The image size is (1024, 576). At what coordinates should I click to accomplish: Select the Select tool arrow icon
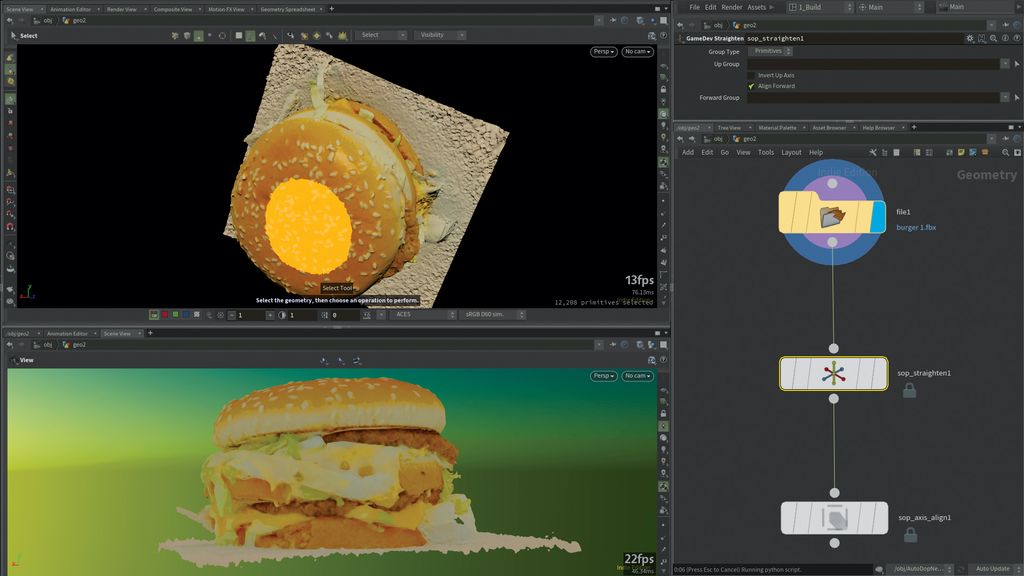(x=14, y=35)
